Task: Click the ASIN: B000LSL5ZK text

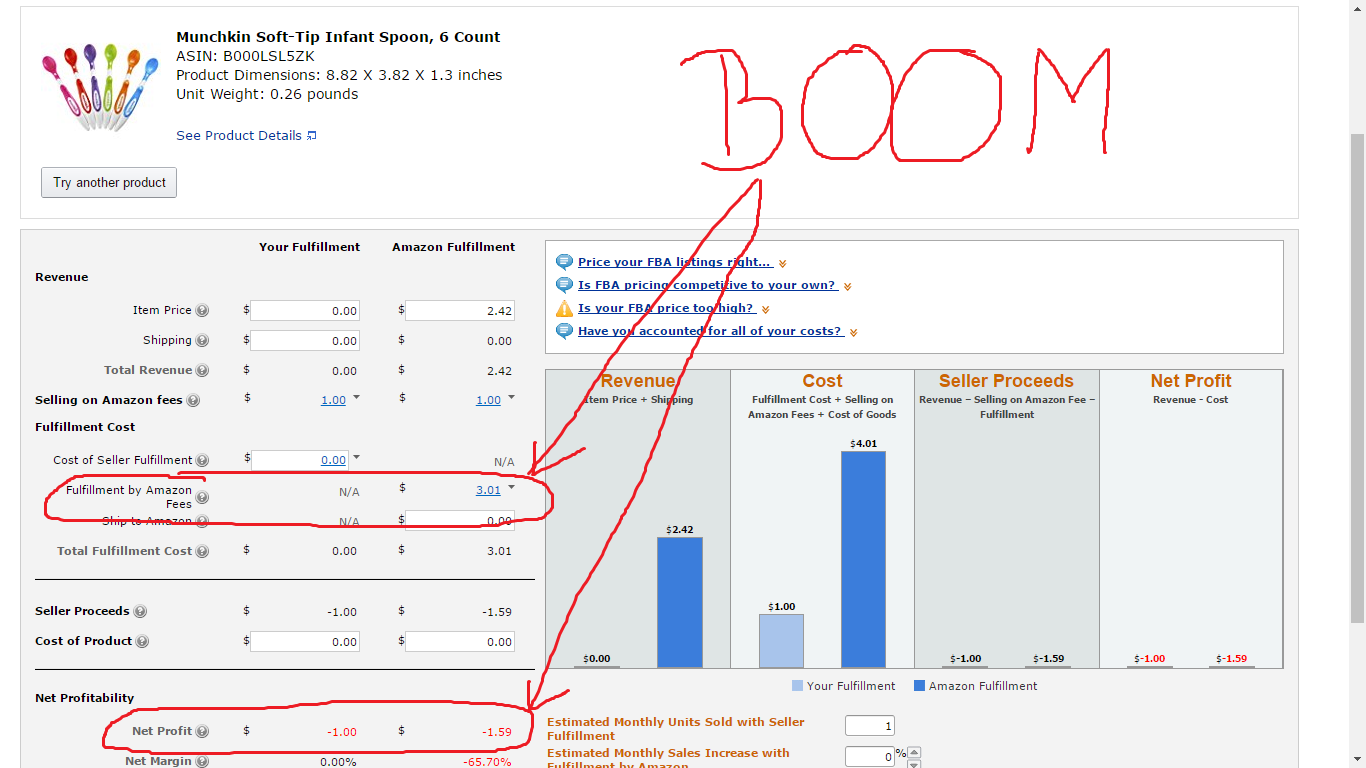Action: coord(245,56)
